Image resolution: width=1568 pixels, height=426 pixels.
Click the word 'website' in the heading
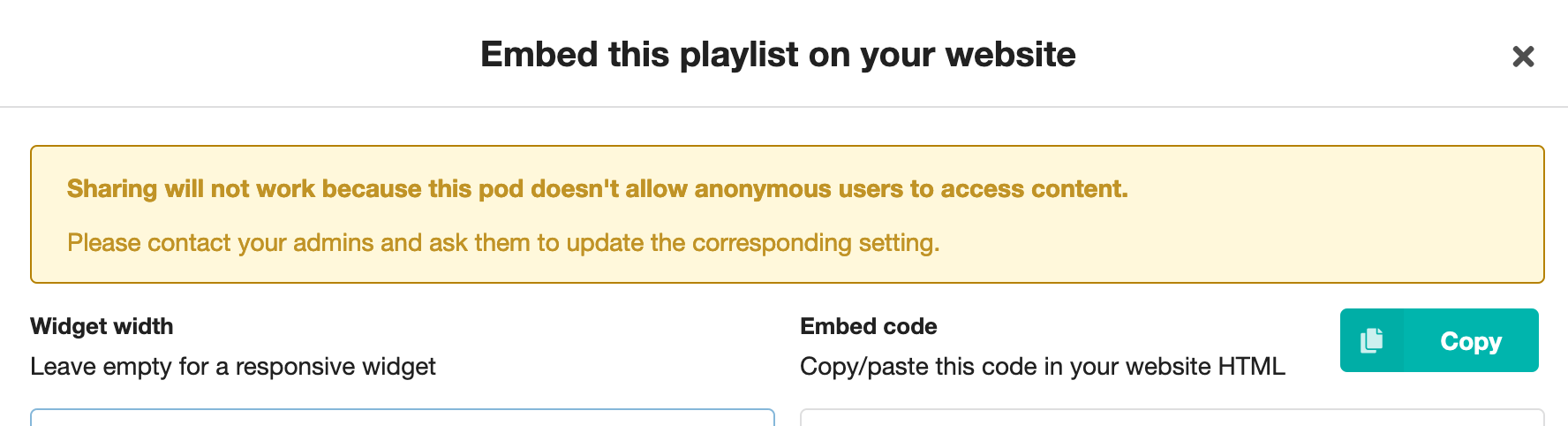coord(1010,55)
